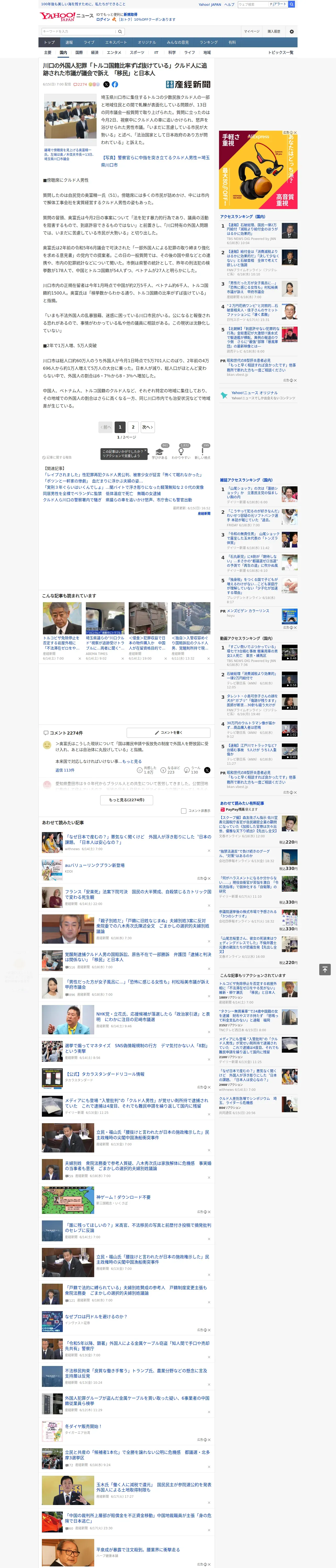
Task: Open the 有料 navigation tab
Action: tap(232, 43)
